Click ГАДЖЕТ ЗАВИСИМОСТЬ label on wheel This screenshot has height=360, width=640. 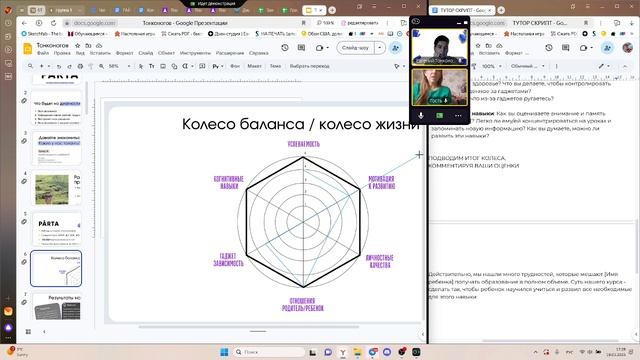tap(228, 260)
